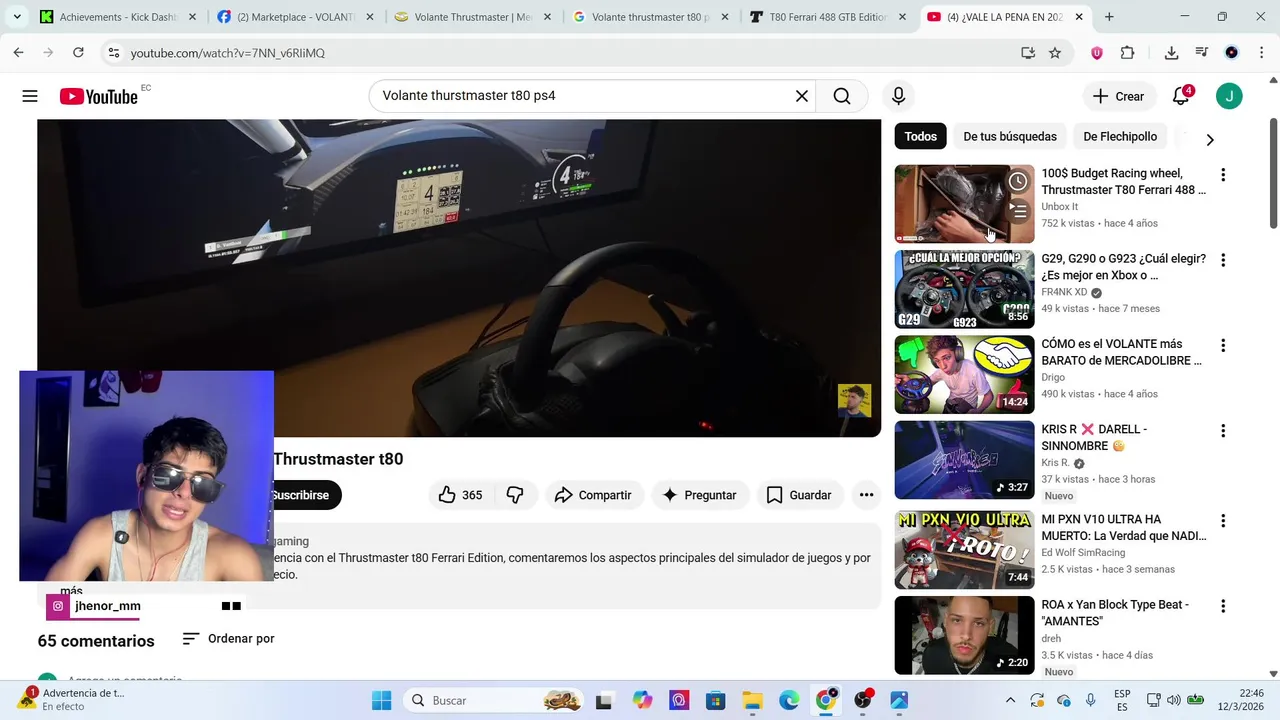
Task: Open the media controls icon in Chrome toolbar
Action: click(x=1201, y=53)
